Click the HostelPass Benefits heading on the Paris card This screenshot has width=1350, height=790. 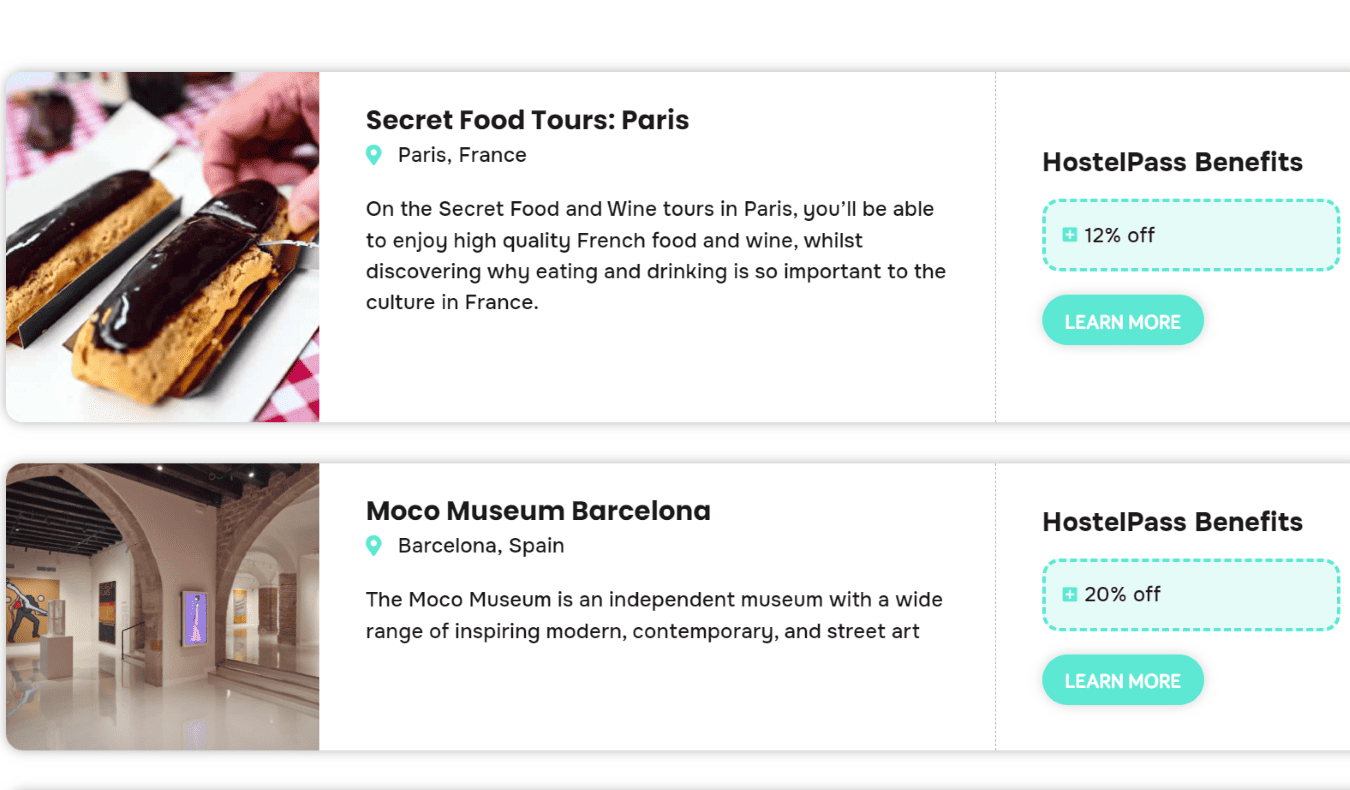1172,161
